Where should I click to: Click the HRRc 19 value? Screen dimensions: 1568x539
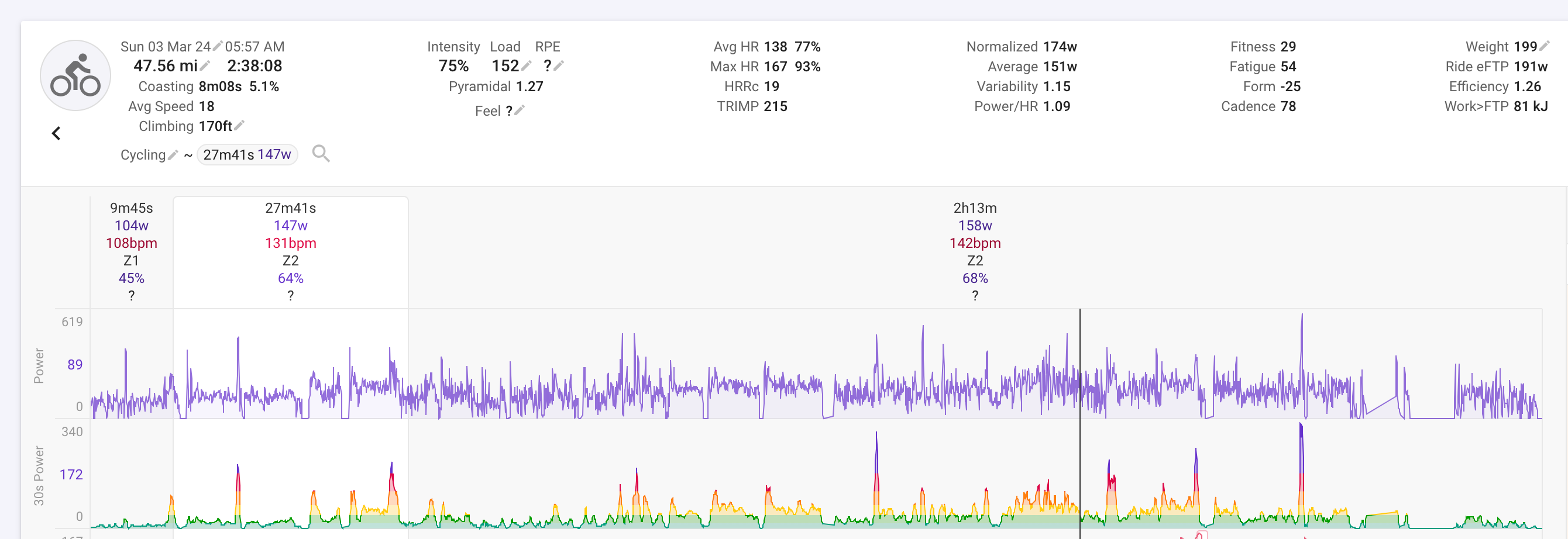(x=771, y=87)
